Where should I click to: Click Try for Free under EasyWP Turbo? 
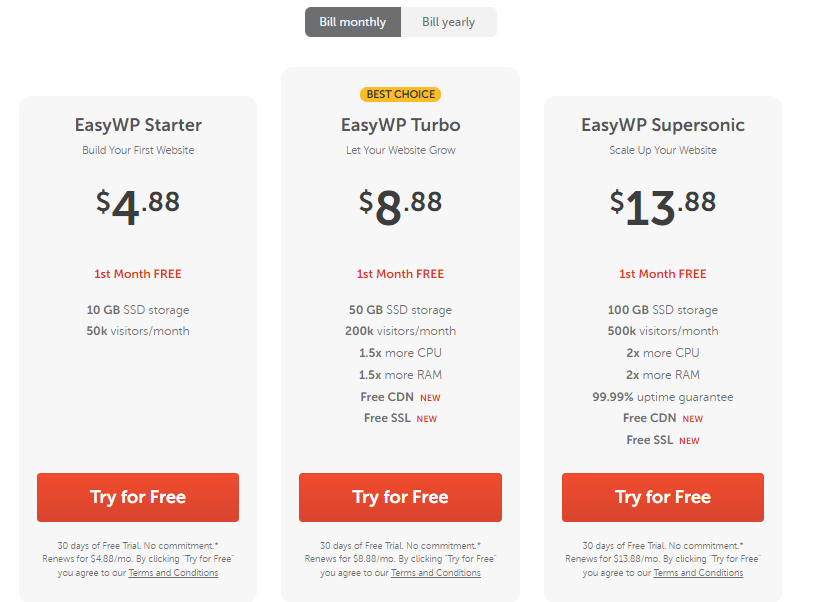pos(400,497)
